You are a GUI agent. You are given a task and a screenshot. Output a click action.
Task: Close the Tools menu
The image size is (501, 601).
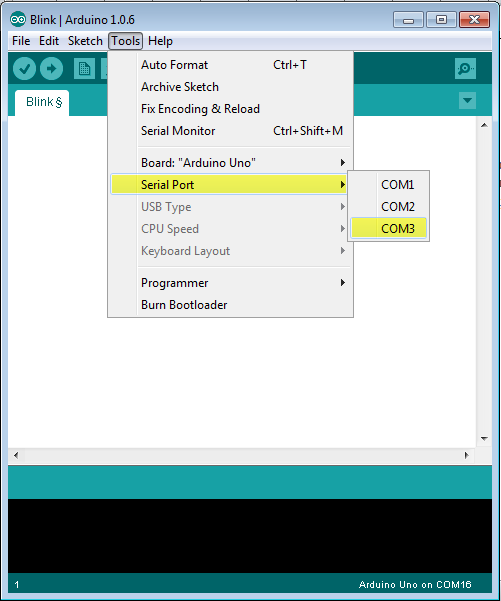[126, 41]
